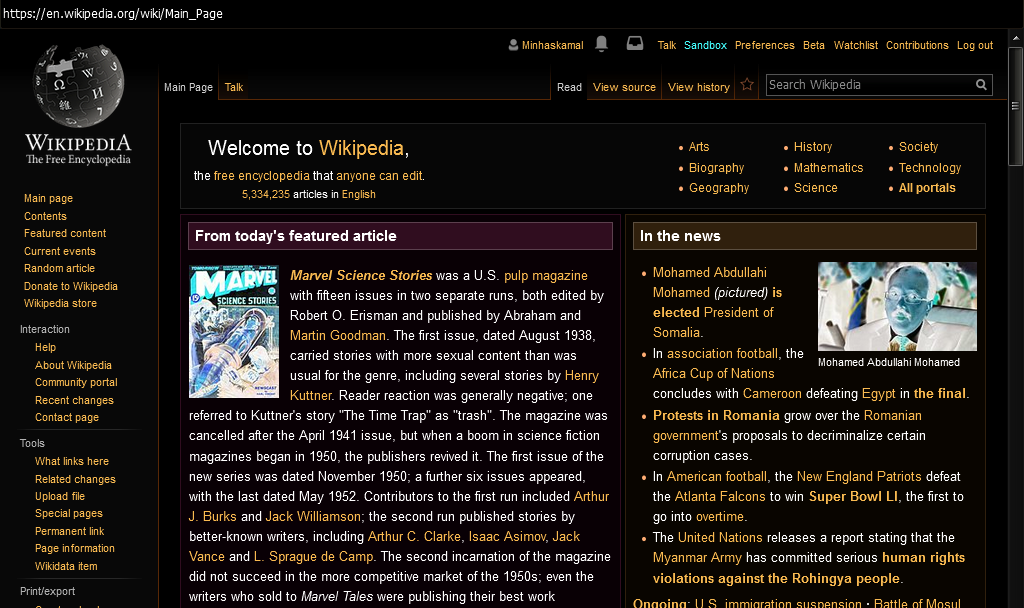Open the Super Bowl LI link
Image resolution: width=1024 pixels, height=608 pixels.
coord(853,496)
